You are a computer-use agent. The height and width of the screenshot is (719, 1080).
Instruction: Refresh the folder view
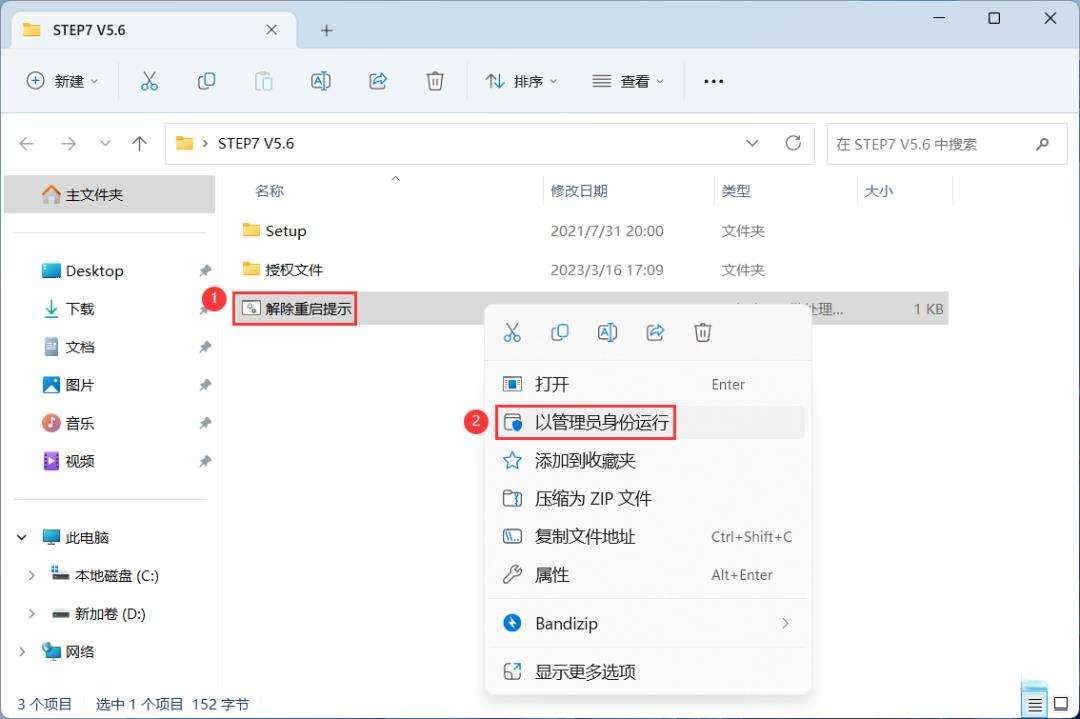[793, 143]
